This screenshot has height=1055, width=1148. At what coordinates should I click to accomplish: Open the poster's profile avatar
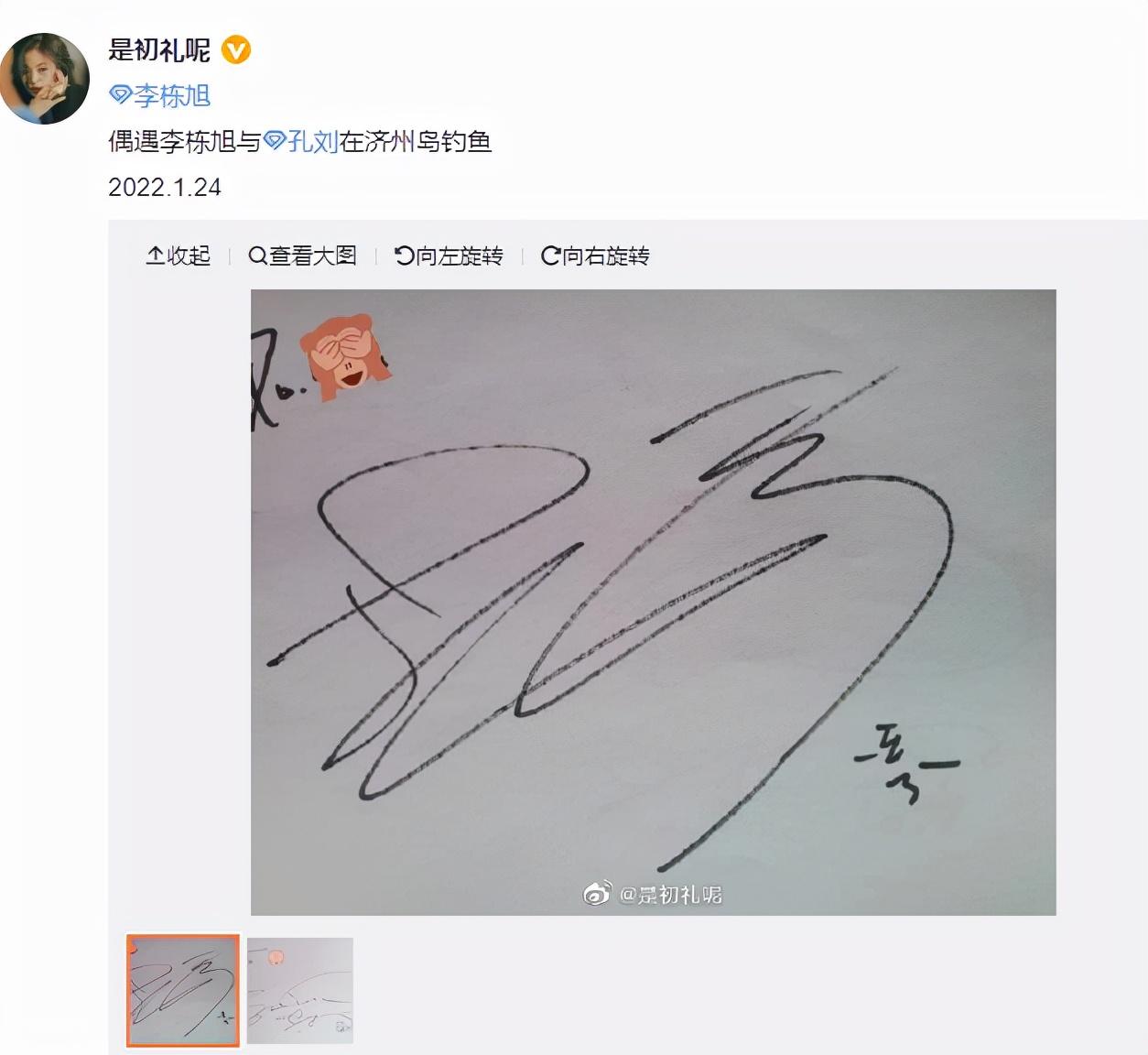click(x=43, y=78)
